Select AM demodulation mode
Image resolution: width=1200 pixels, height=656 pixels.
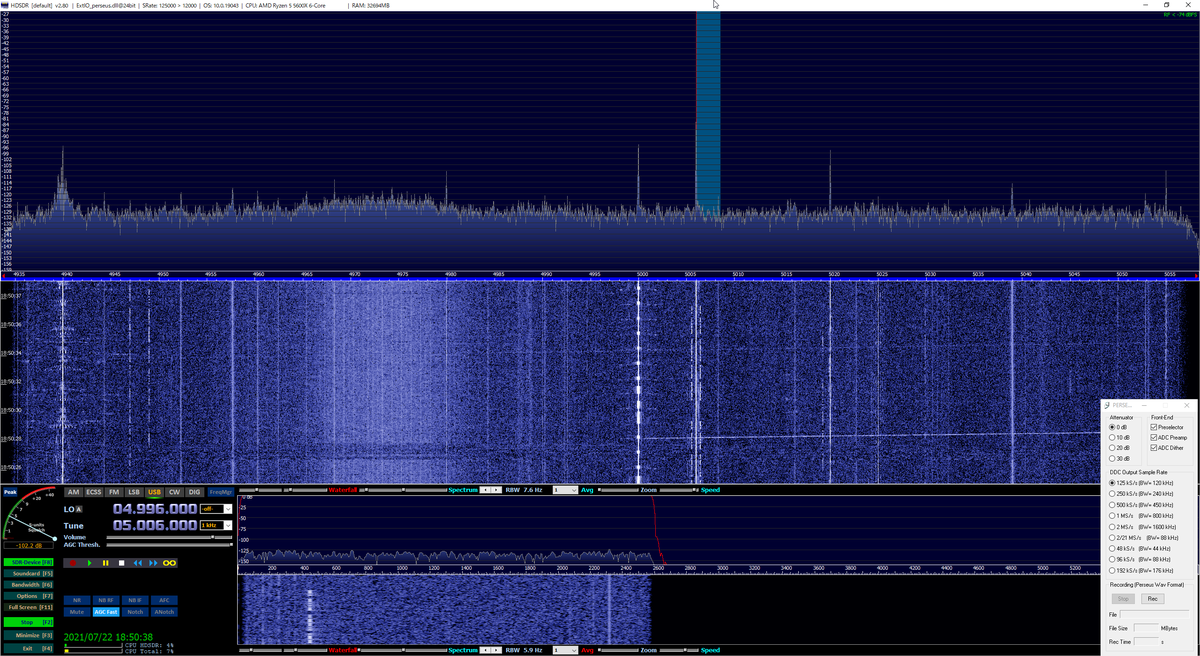tap(73, 492)
